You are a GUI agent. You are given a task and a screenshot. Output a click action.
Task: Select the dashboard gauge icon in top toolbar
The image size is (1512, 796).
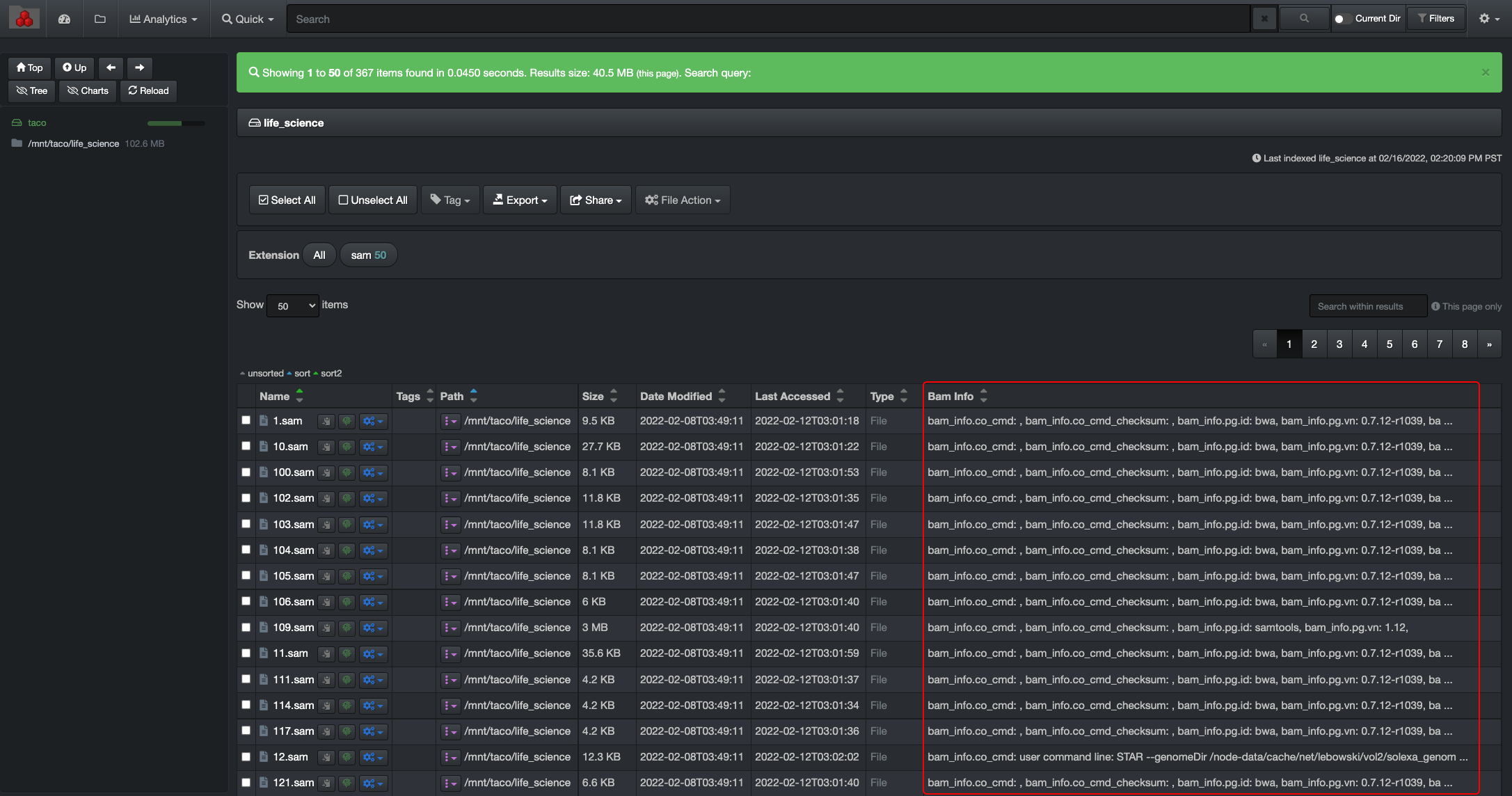tap(64, 19)
